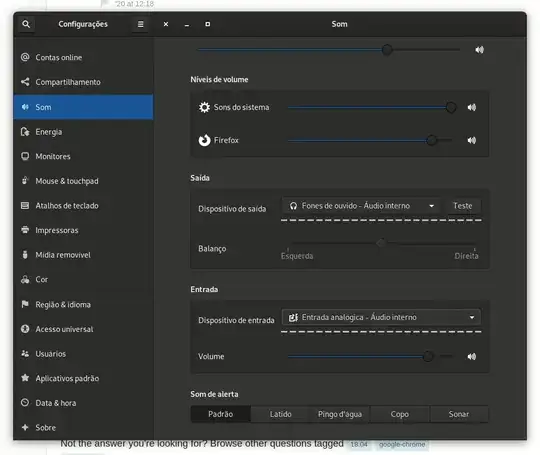
Task: Click the Sons do sistema volume slider
Action: coord(371,107)
